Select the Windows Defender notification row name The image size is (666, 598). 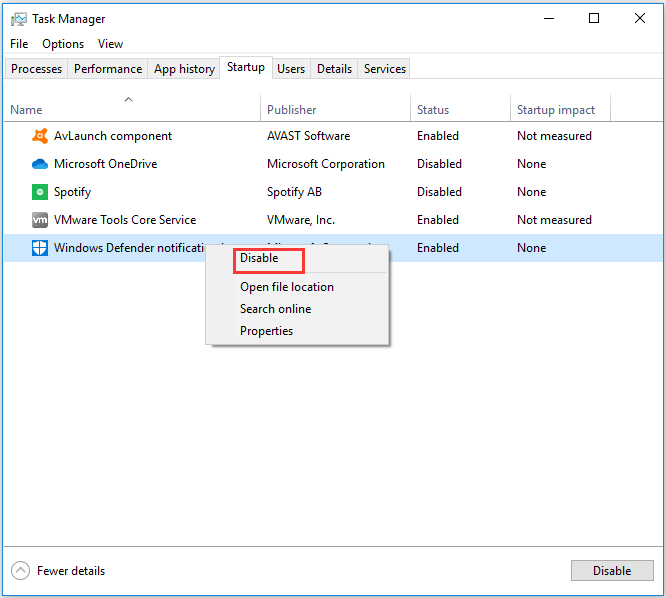click(x=129, y=248)
